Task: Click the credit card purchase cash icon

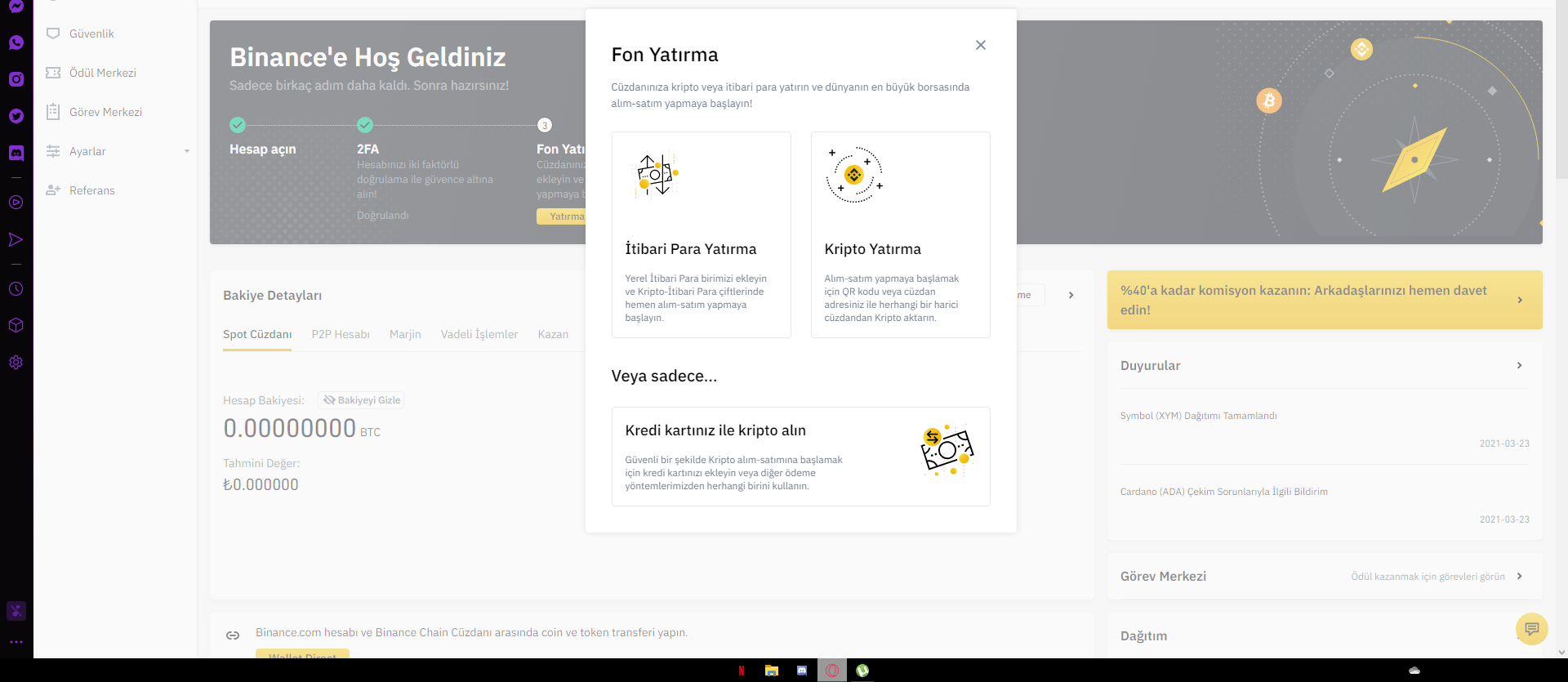Action: click(x=947, y=450)
